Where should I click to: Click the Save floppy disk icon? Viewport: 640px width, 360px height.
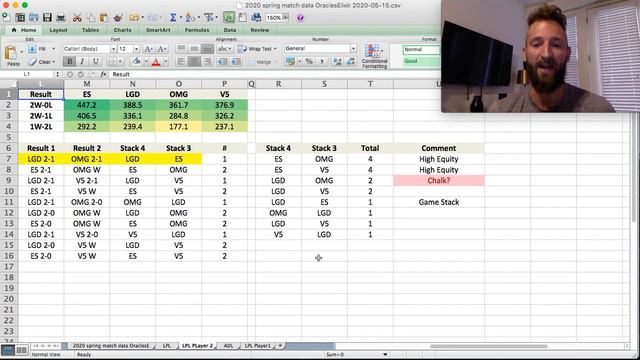click(x=47, y=17)
